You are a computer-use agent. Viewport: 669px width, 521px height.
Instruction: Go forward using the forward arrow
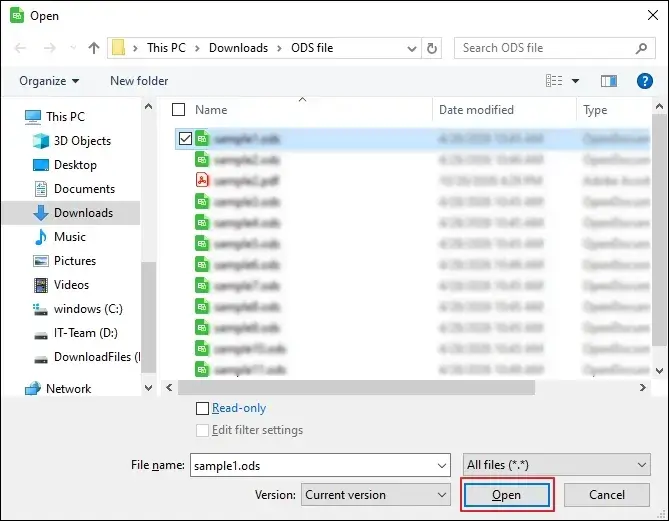click(49, 48)
